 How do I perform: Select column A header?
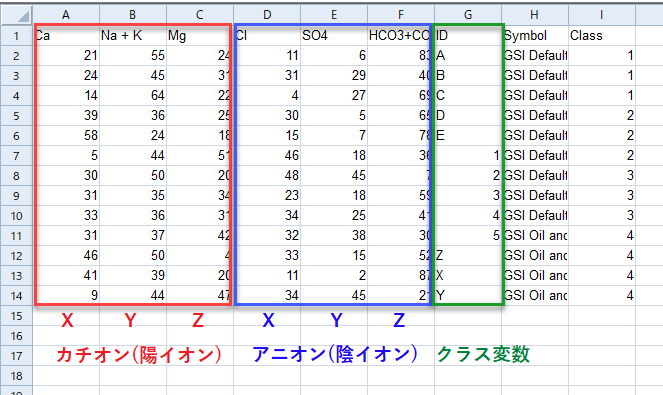coord(66,15)
